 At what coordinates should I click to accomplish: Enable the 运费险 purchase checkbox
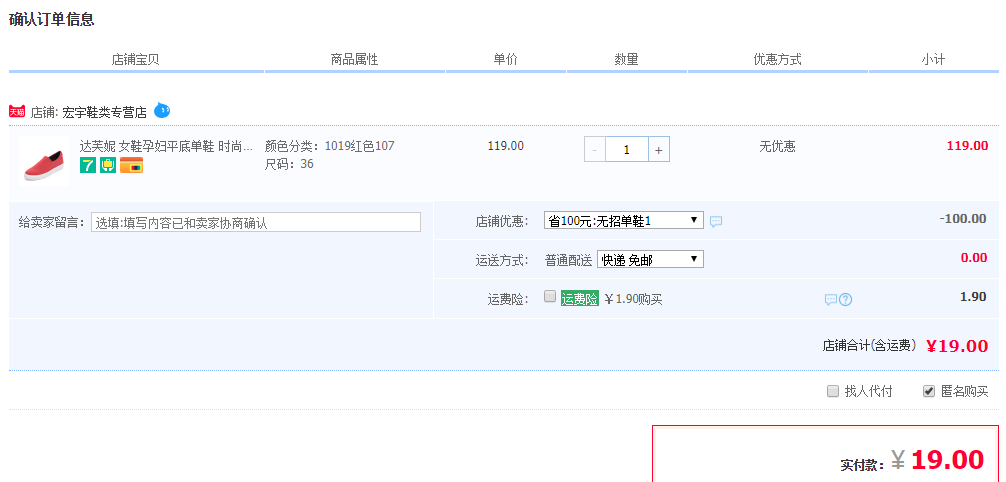[550, 297]
